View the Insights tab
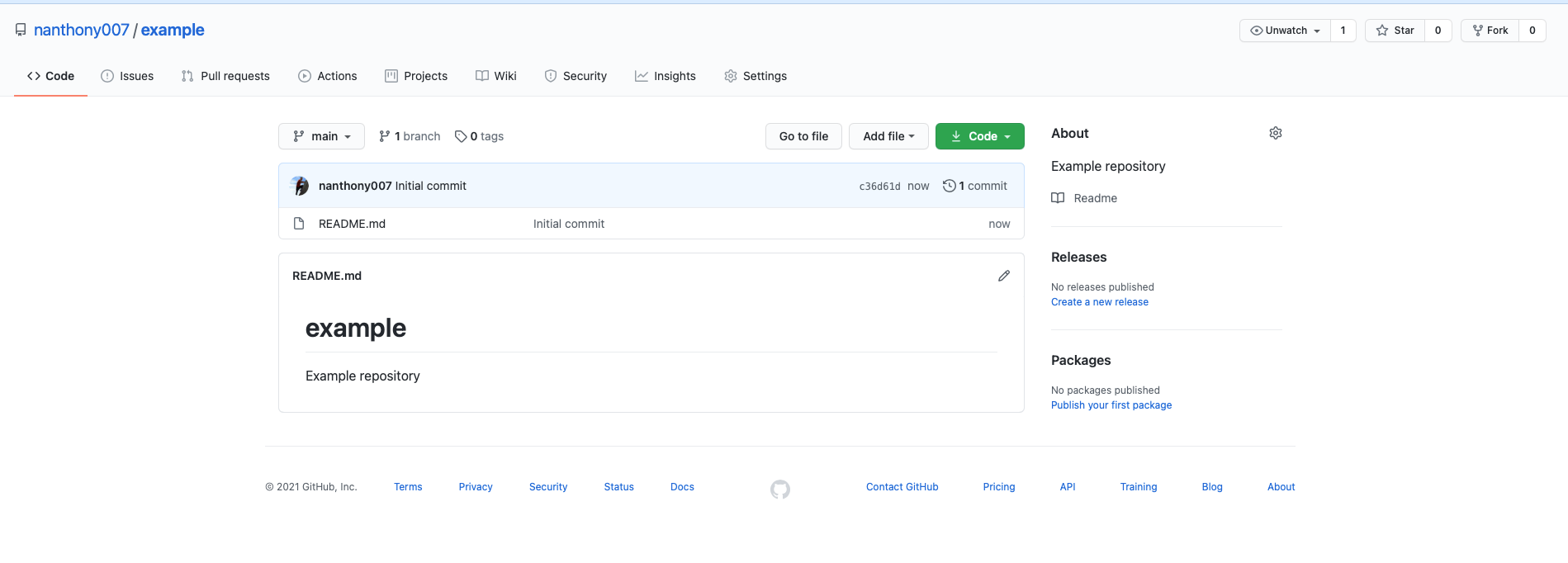1568x563 pixels. [x=666, y=76]
